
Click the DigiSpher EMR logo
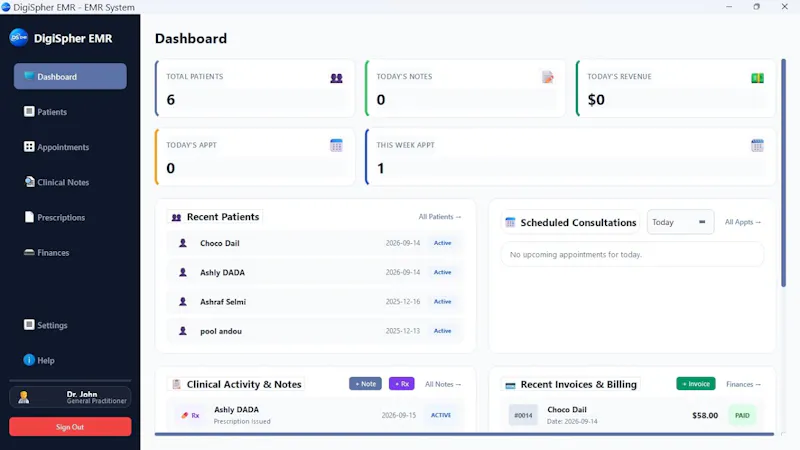[19, 38]
